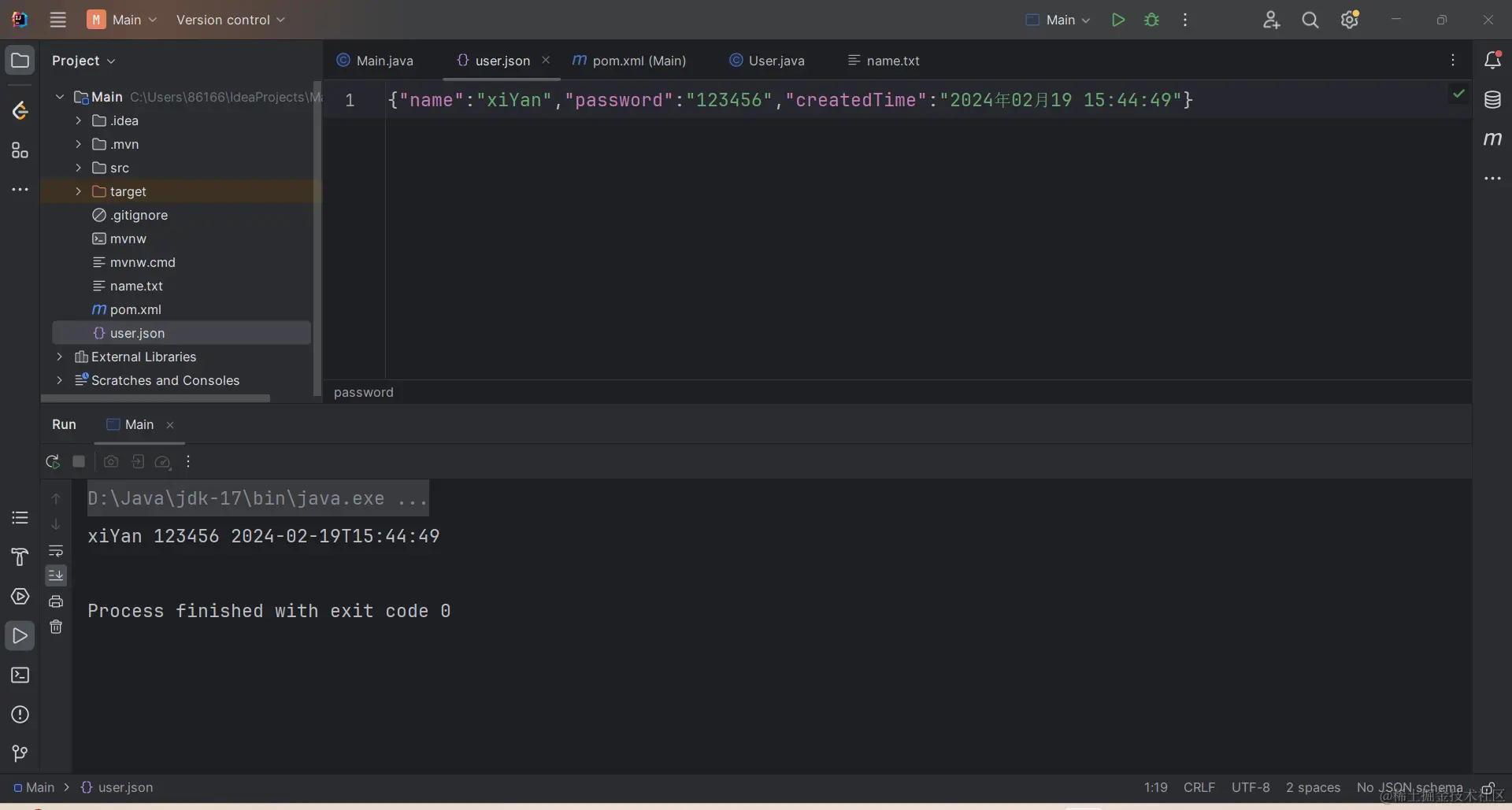Click password breadcrumb in editor

tap(363, 392)
